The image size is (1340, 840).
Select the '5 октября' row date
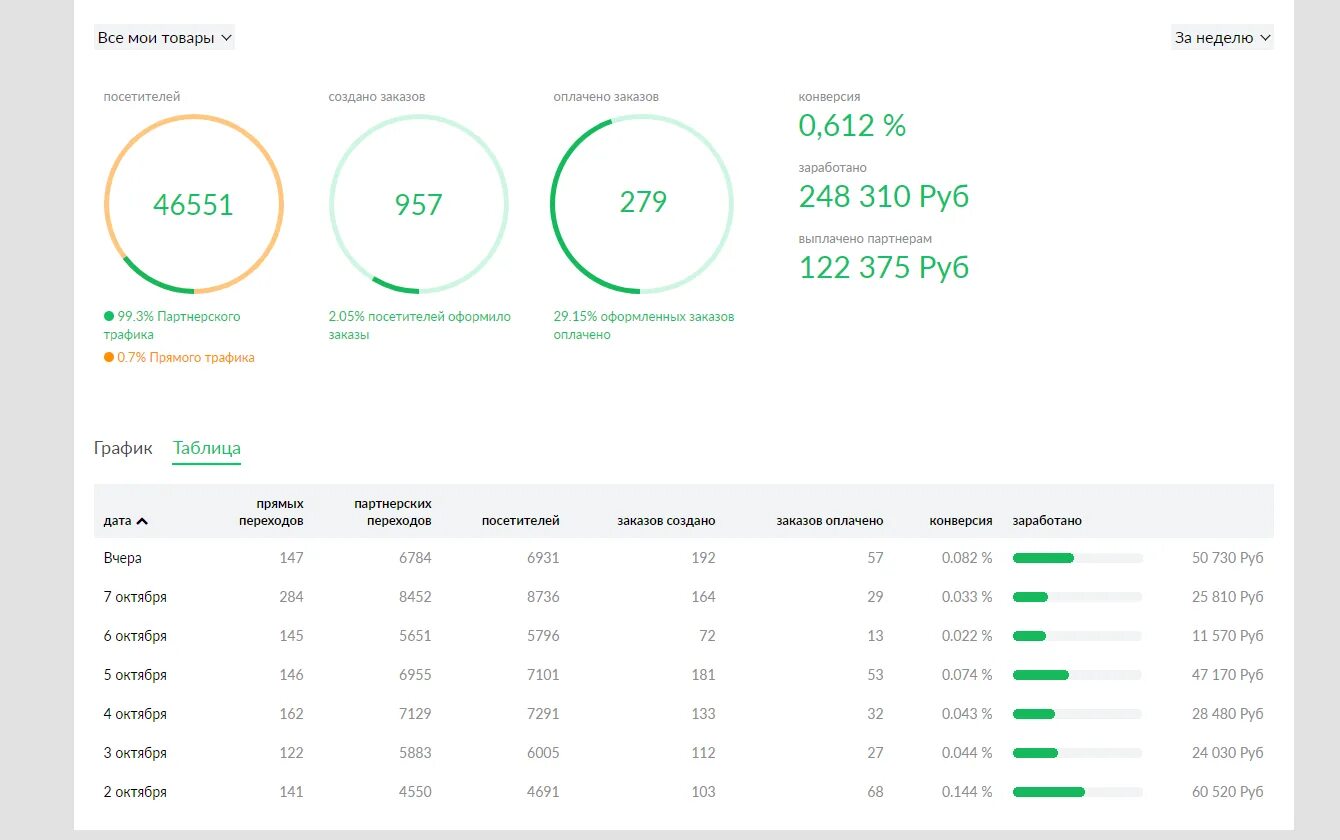tap(135, 675)
